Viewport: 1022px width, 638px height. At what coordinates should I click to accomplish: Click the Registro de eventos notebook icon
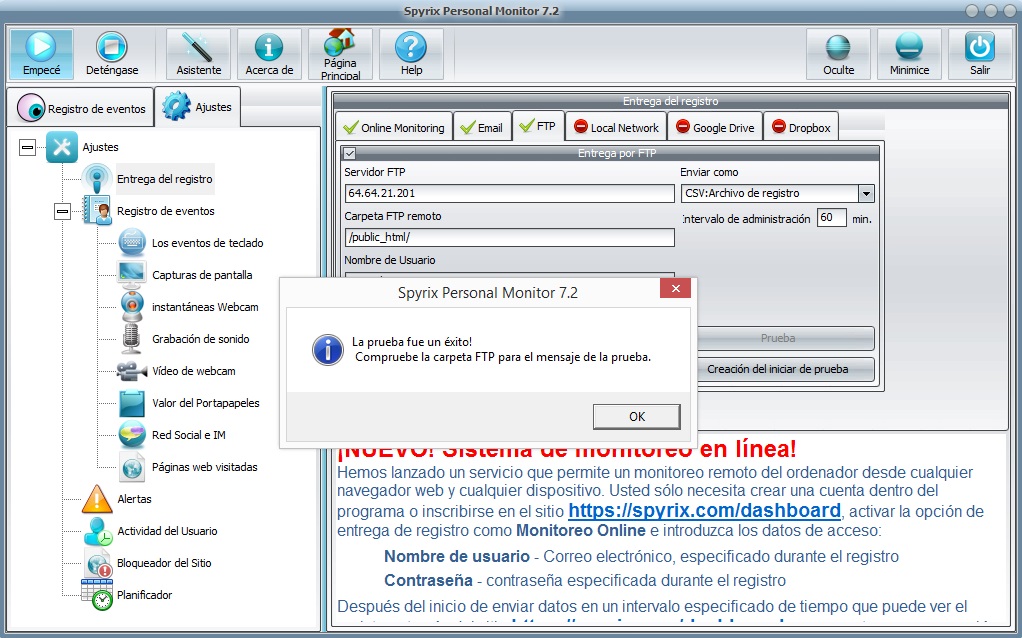point(97,210)
